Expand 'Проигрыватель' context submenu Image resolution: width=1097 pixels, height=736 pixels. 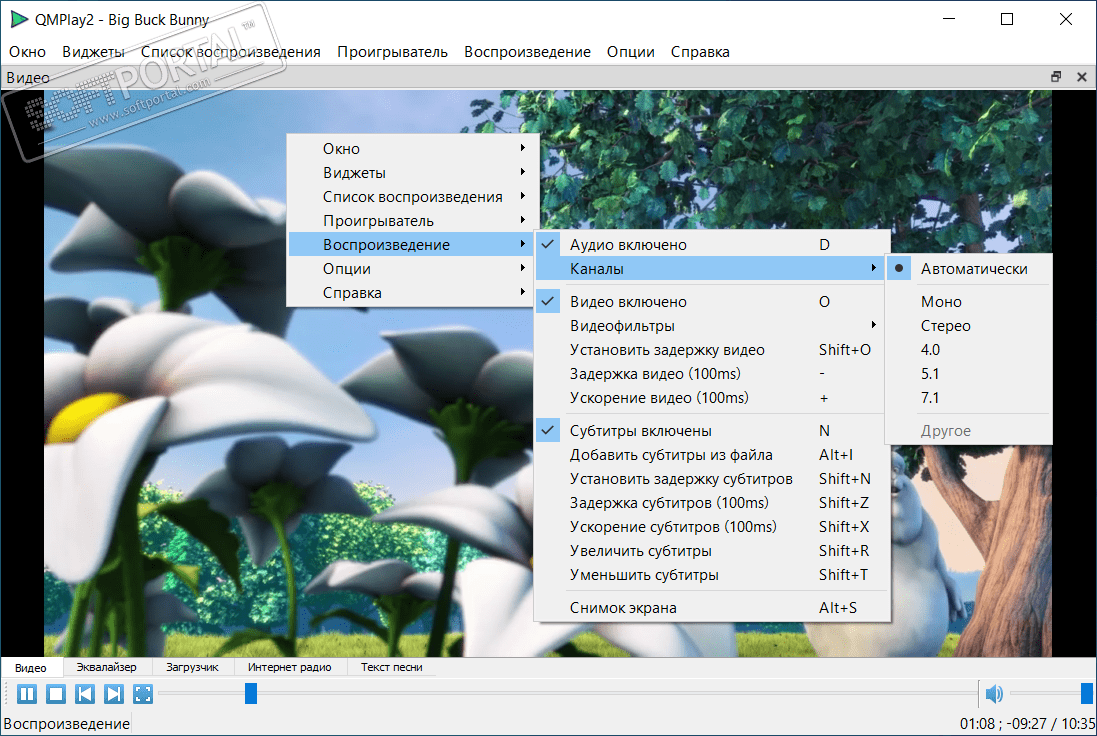413,221
